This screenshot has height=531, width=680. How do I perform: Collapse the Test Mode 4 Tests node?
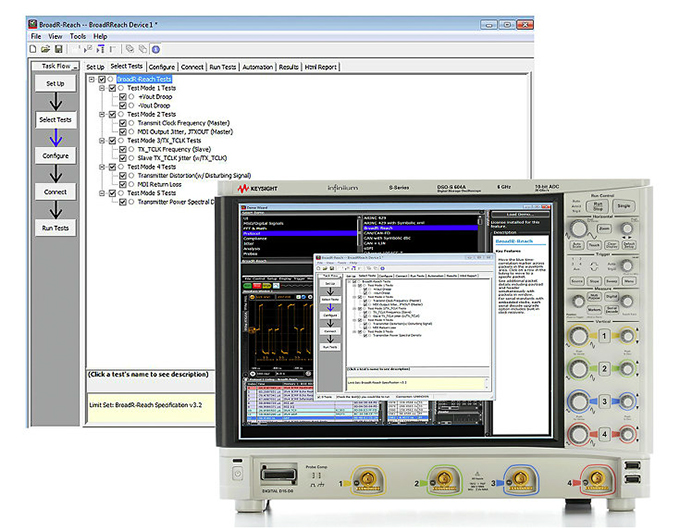(101, 166)
